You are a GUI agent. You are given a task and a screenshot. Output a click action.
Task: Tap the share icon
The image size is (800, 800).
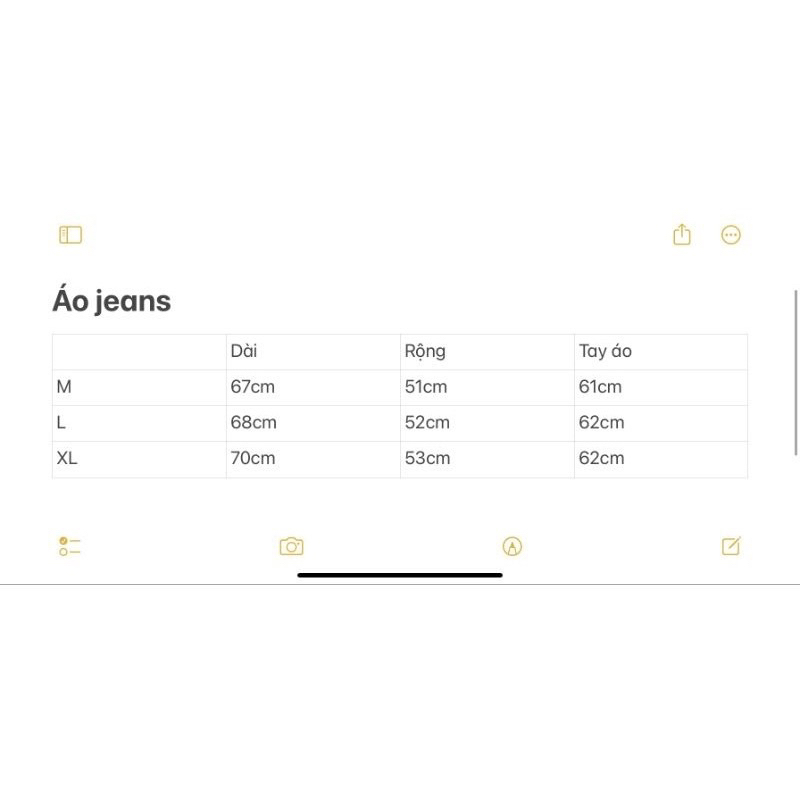(x=682, y=235)
